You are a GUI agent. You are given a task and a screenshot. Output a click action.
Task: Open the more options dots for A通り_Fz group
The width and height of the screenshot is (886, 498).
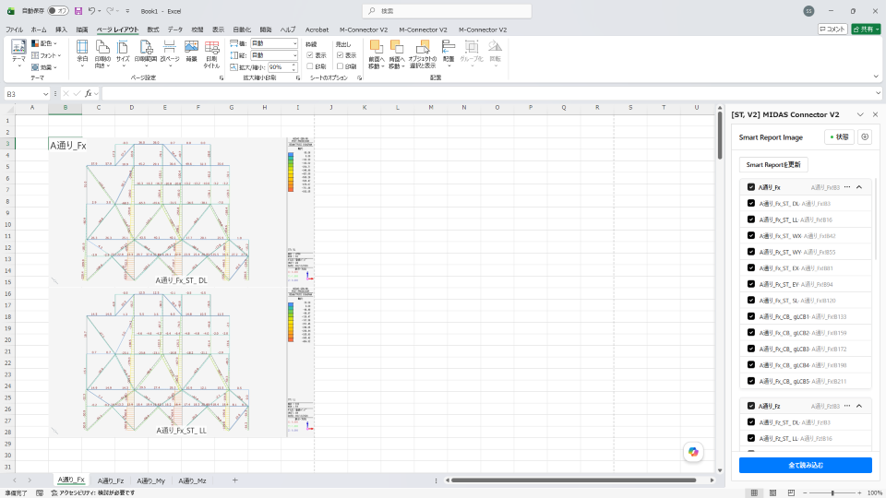(847, 406)
